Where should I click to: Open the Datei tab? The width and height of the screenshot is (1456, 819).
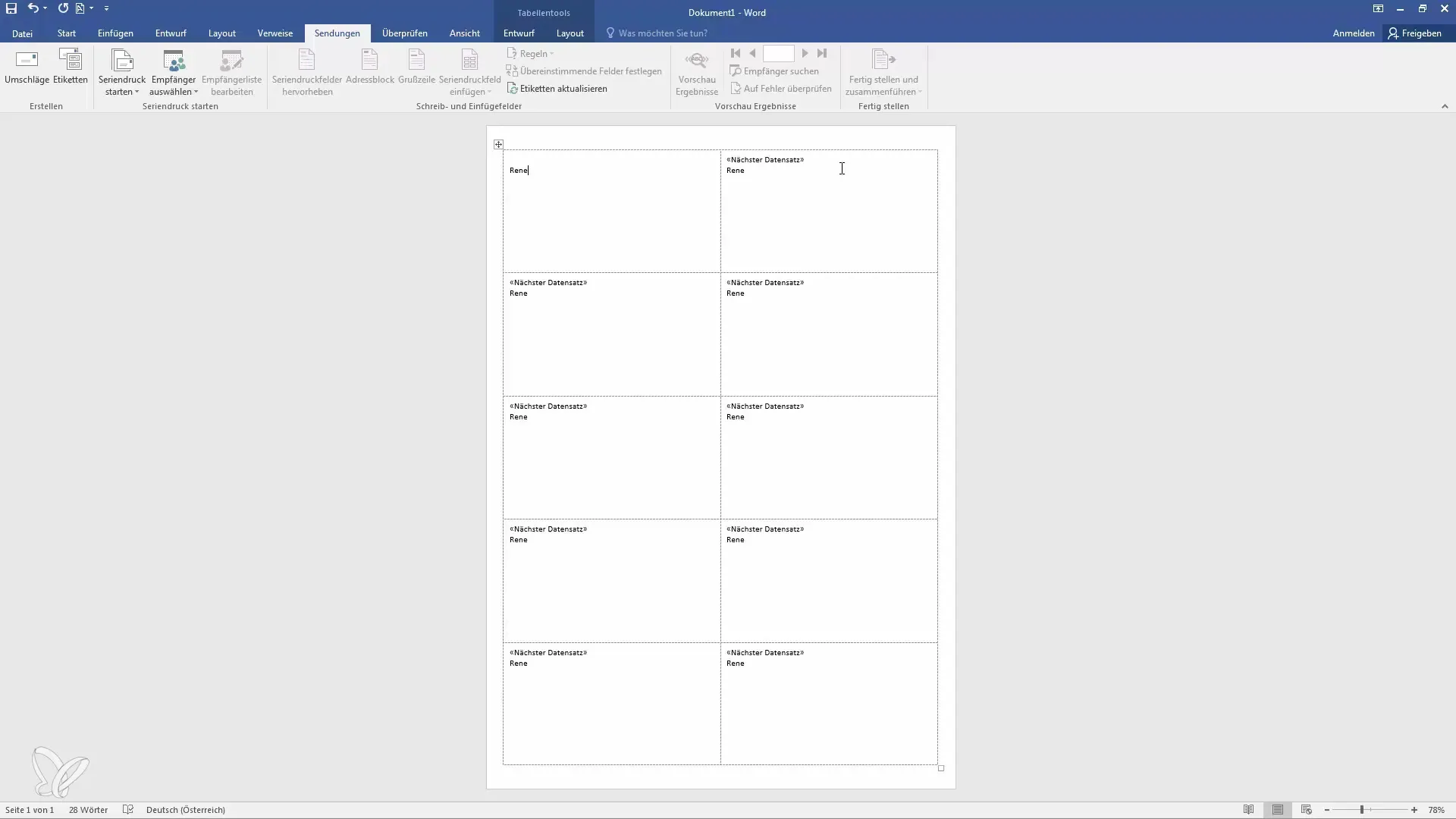click(x=22, y=33)
